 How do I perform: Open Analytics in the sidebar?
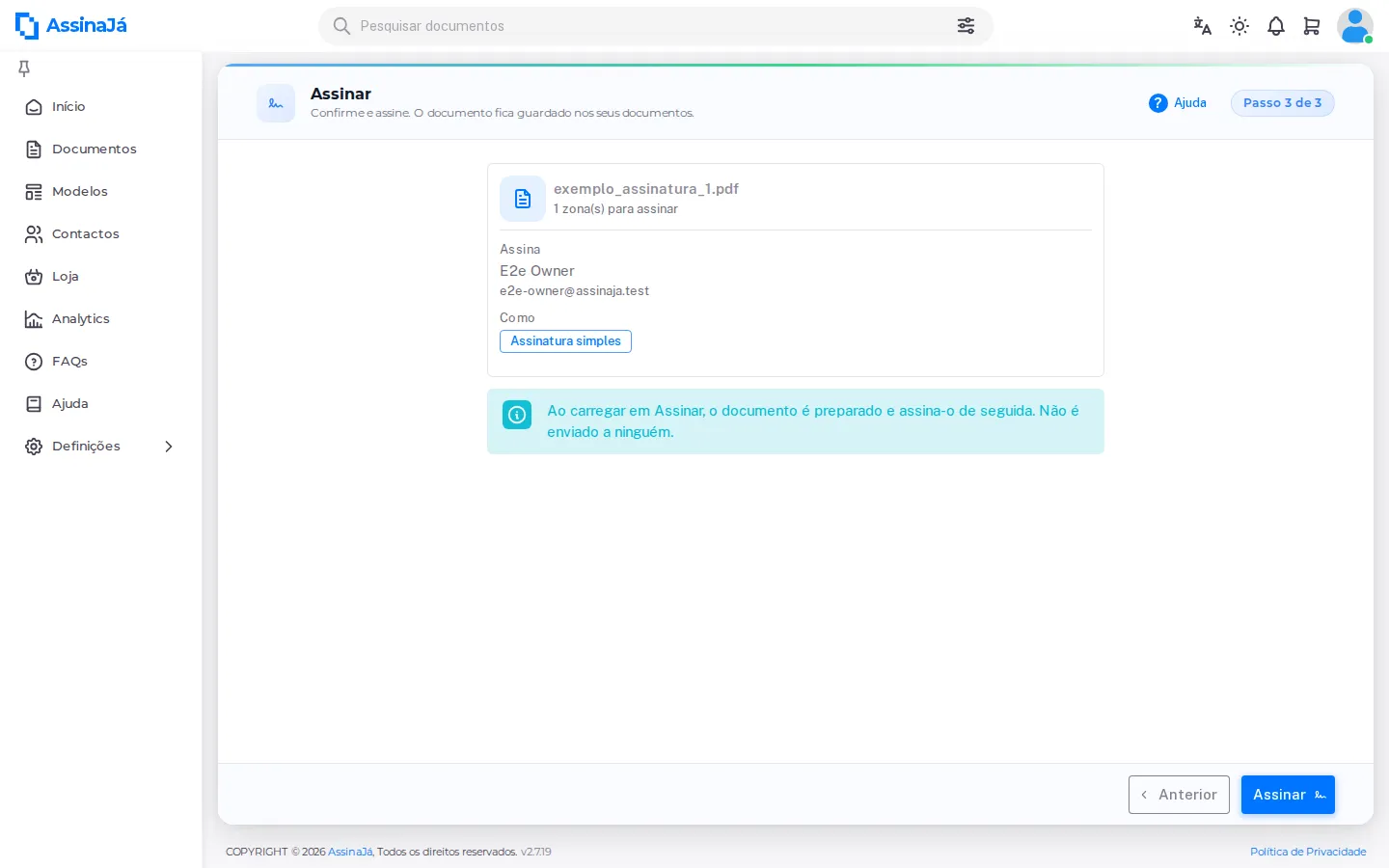81,318
